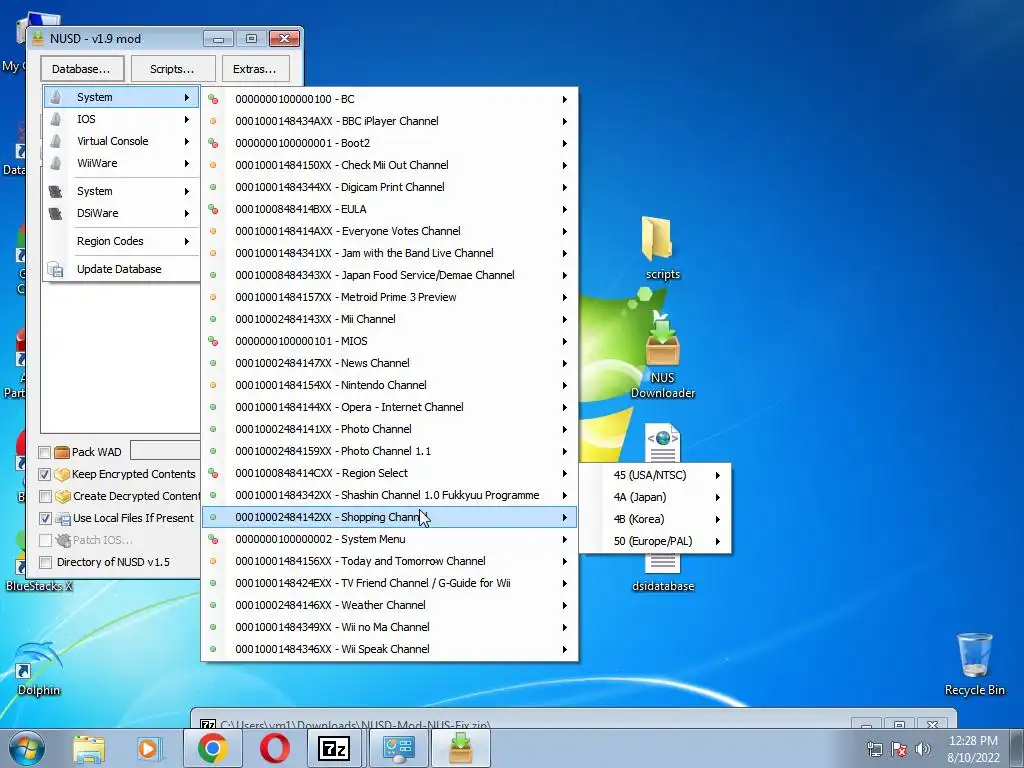
Task: Choose Opera - Internet Channel entry
Action: click(389, 408)
